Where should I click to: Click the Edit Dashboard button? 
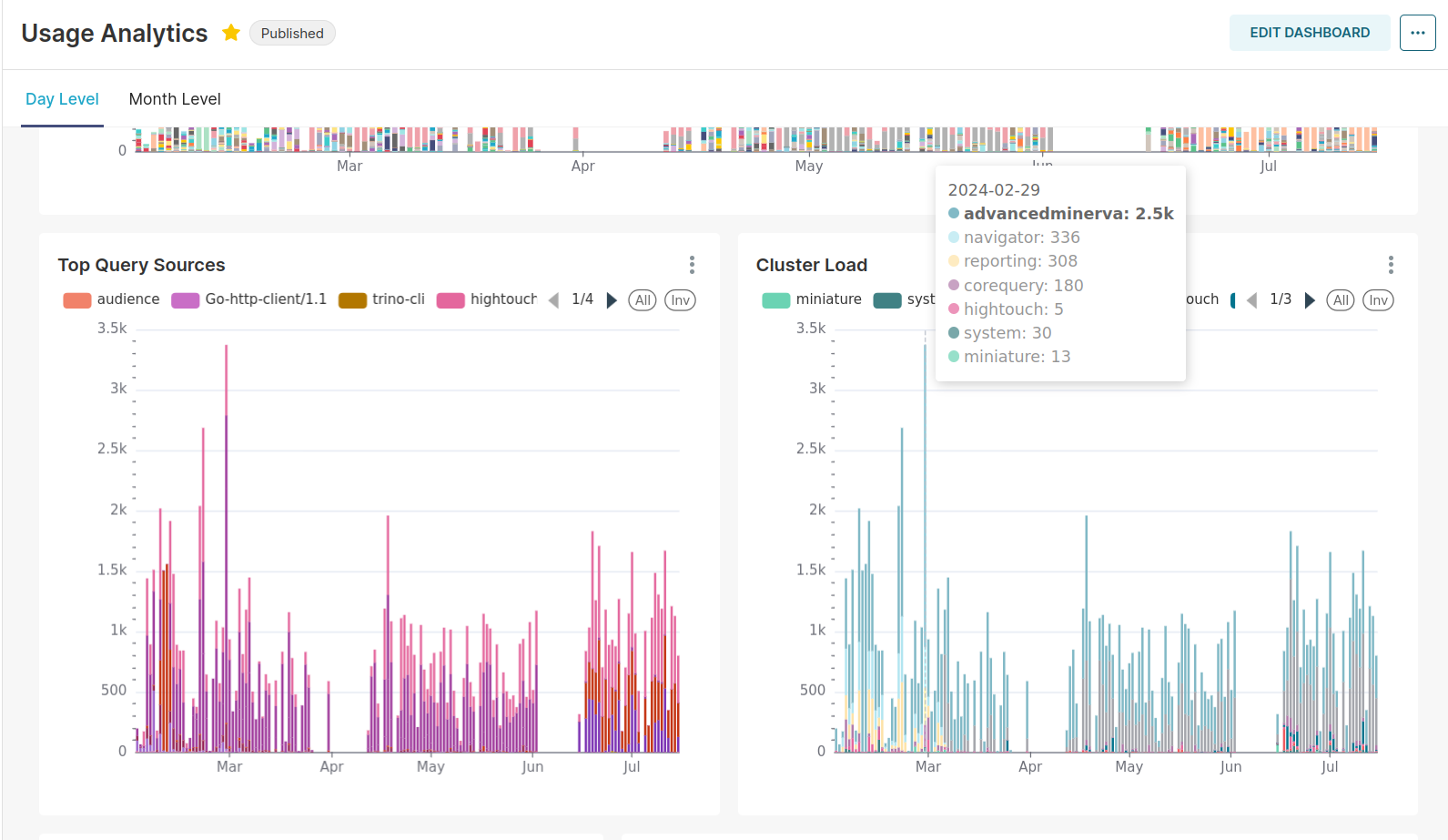pos(1310,33)
